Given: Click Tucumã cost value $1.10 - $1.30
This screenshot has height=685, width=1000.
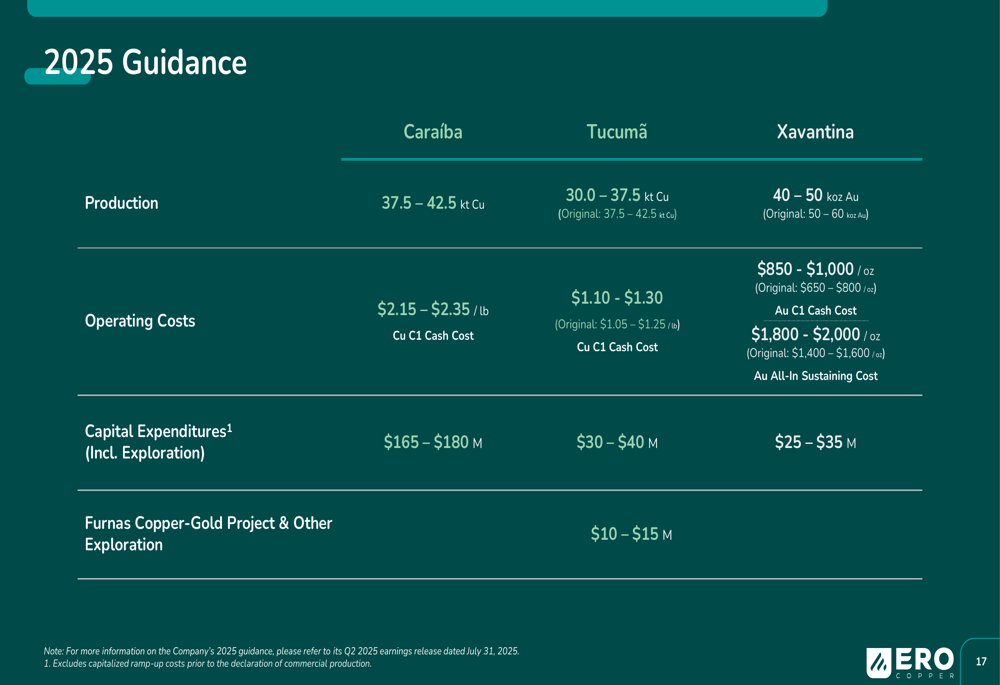Looking at the screenshot, I should (617, 298).
